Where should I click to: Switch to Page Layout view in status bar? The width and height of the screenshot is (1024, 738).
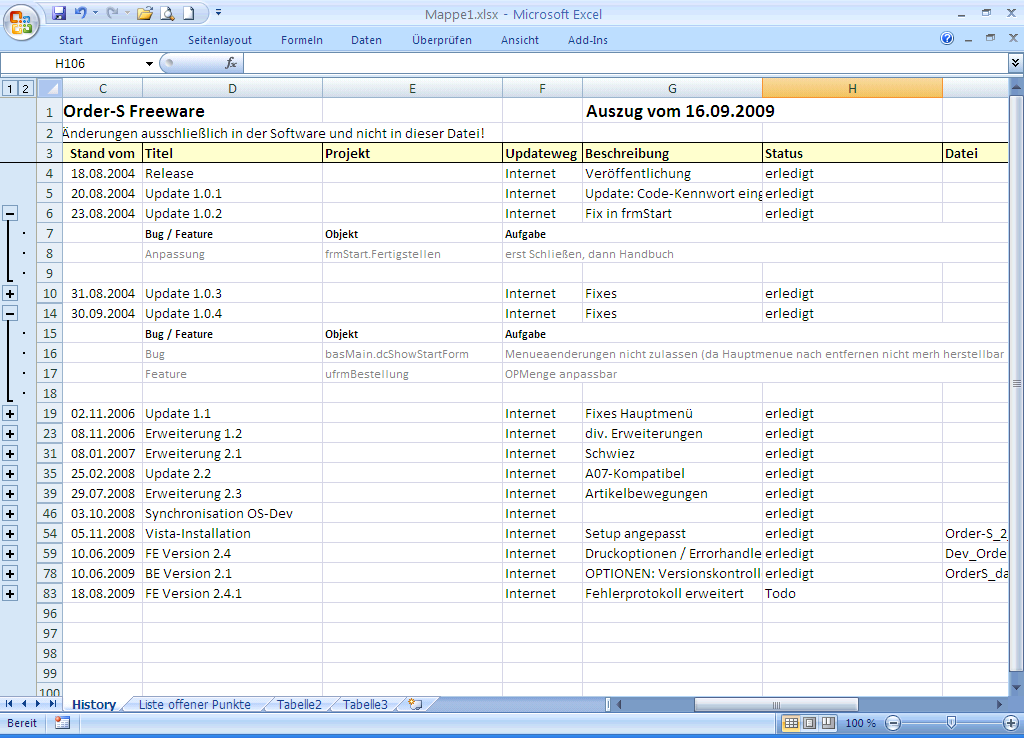809,723
